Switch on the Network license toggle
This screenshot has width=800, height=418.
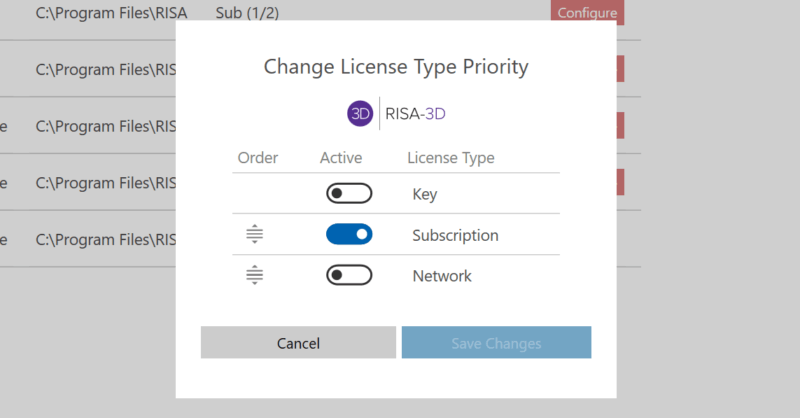tap(349, 275)
